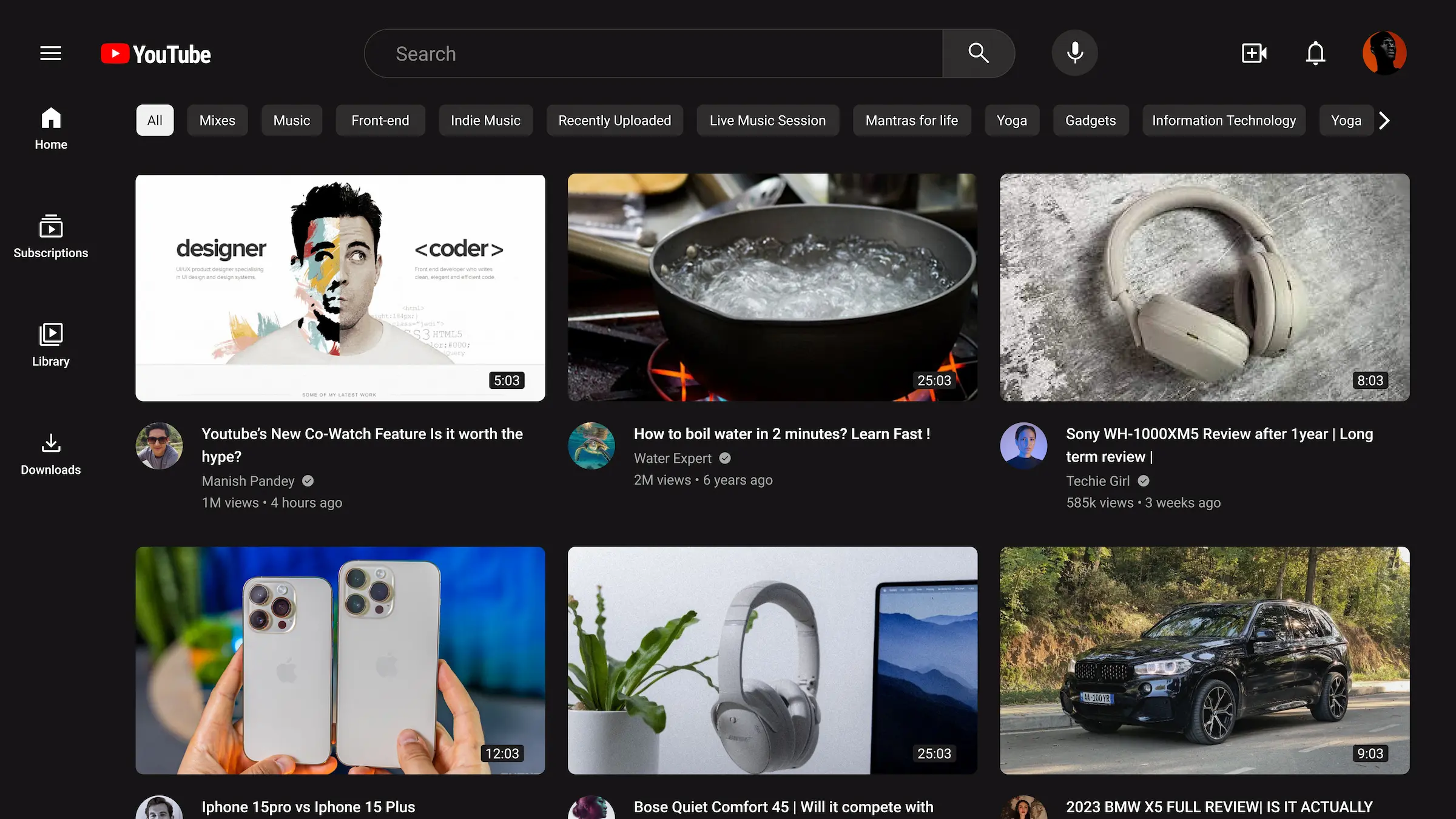The height and width of the screenshot is (819, 1456).
Task: Click the 8:03 duration badge
Action: click(x=1370, y=380)
